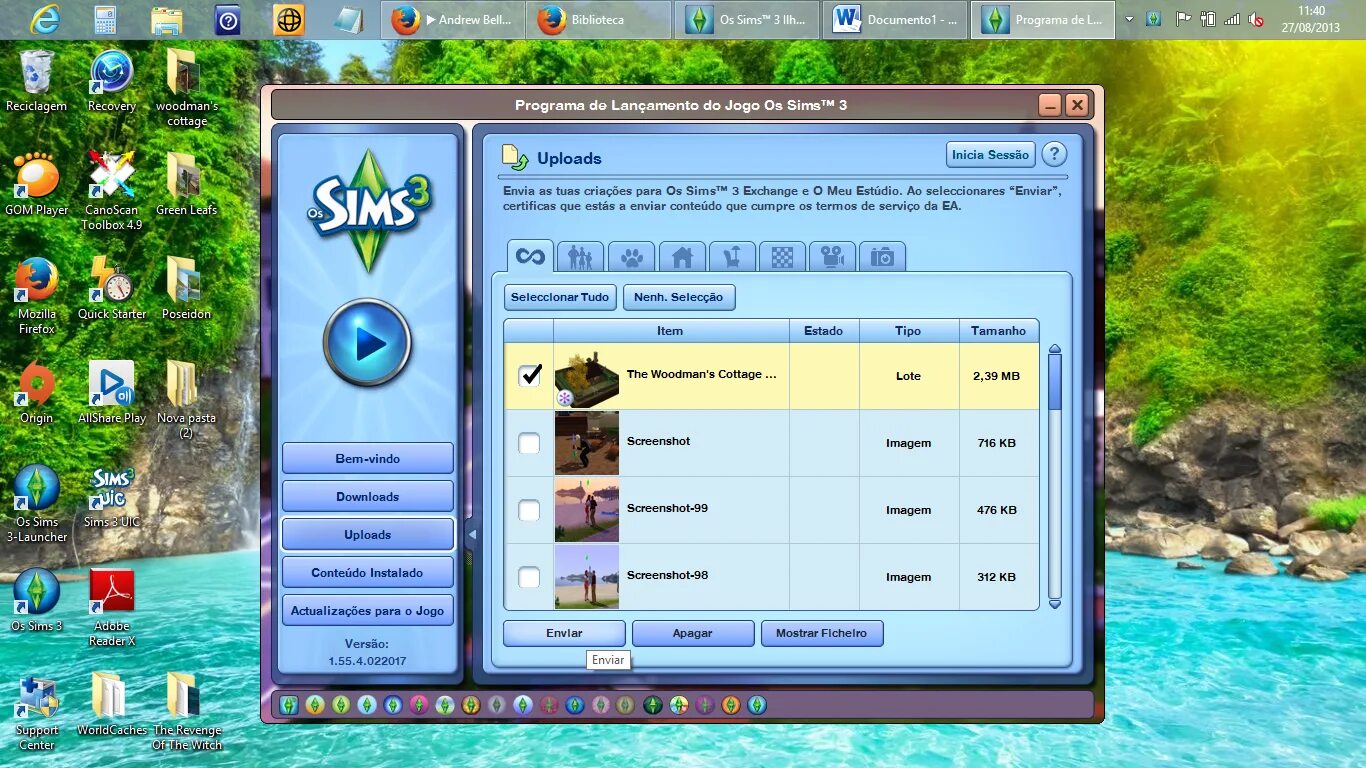The width and height of the screenshot is (1366, 768).
Task: Open Internet Explorer from the taskbar
Action: pos(45,19)
